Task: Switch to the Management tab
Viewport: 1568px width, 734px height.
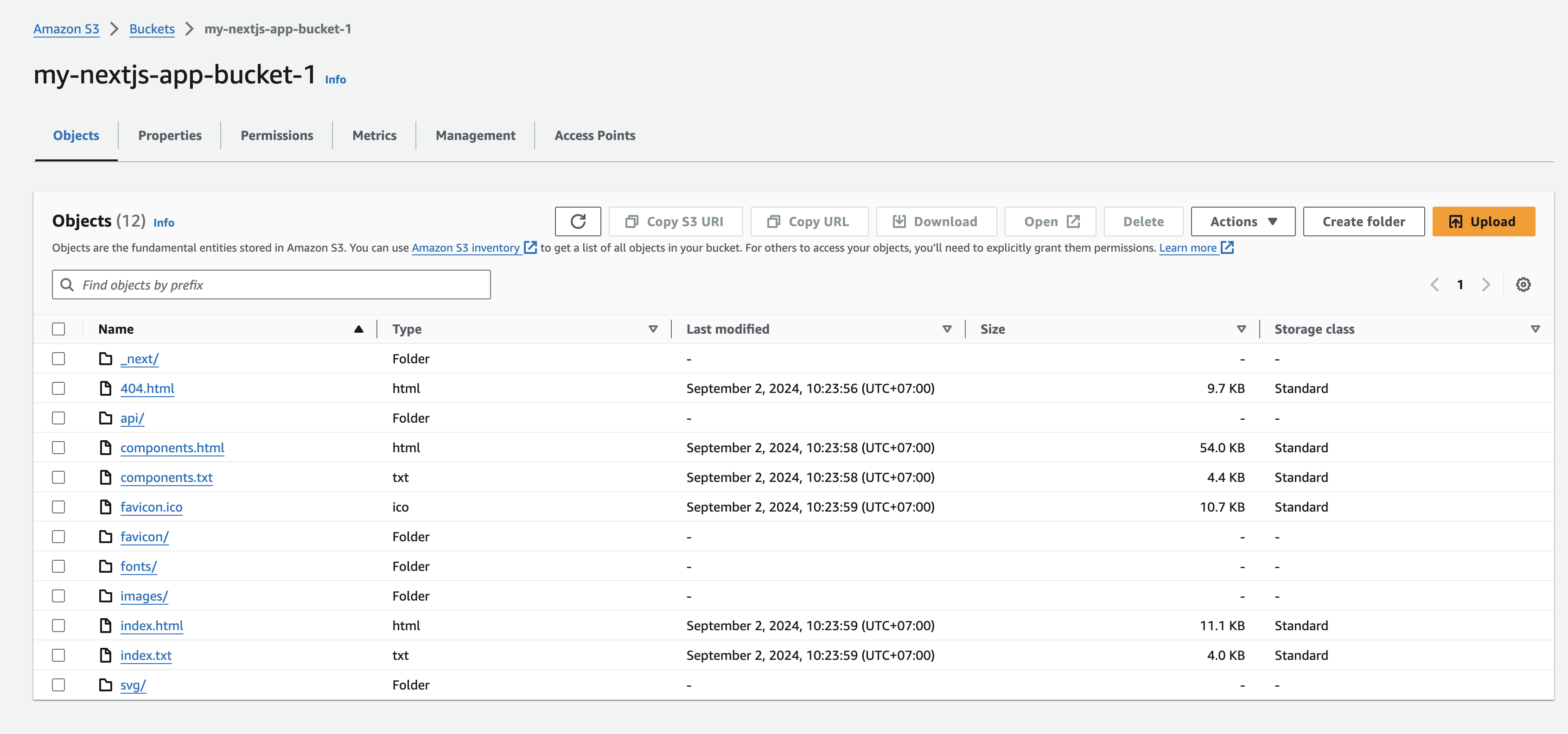Action: (x=475, y=136)
